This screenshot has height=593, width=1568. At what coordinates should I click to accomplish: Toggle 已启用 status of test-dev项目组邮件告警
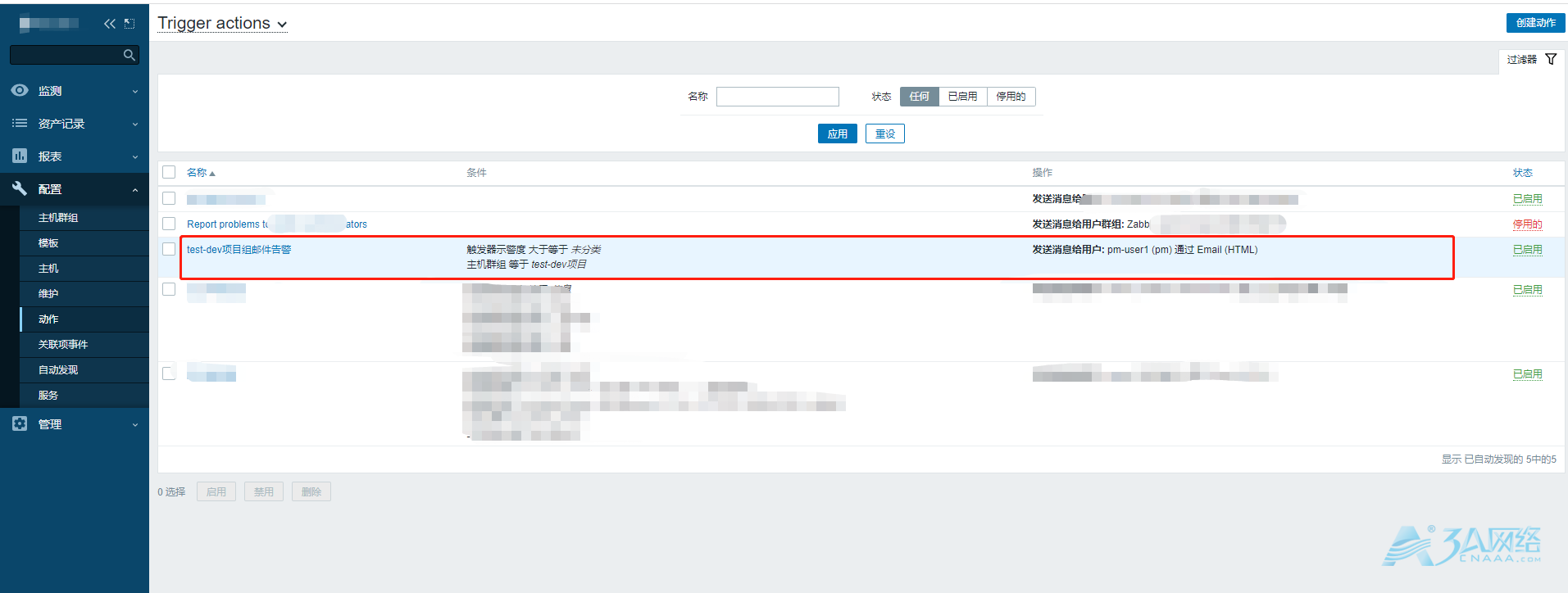pos(1527,249)
